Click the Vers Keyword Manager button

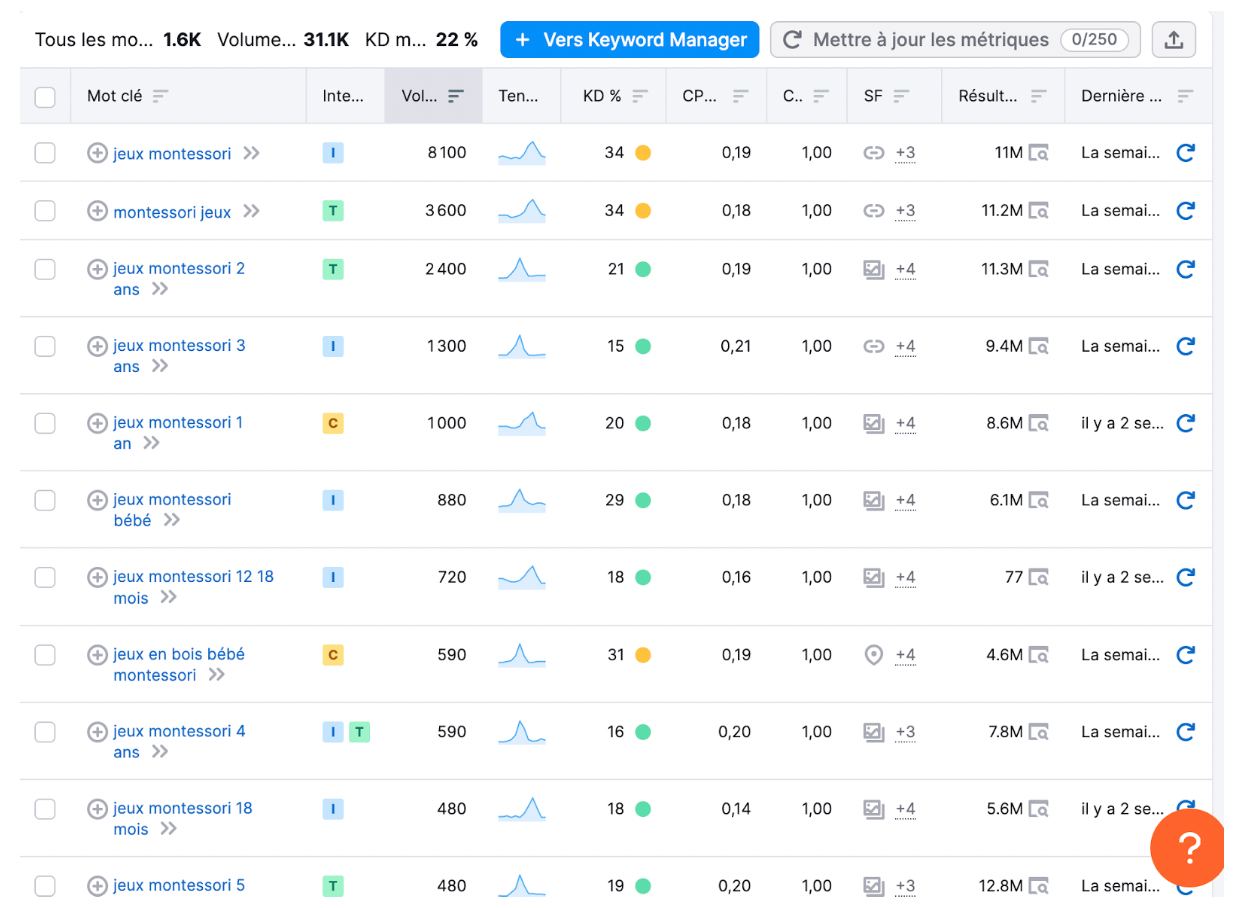630,40
